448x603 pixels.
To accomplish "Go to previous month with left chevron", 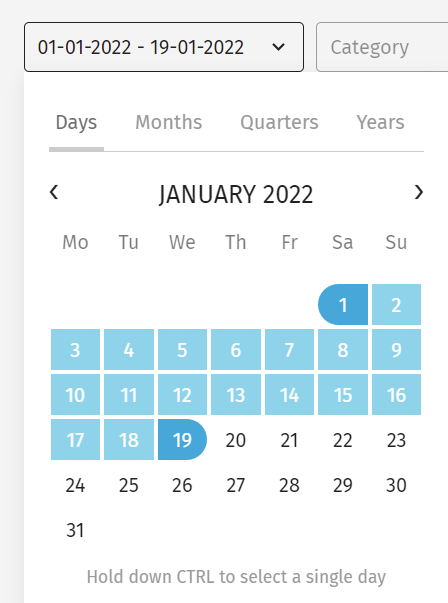I will point(54,192).
